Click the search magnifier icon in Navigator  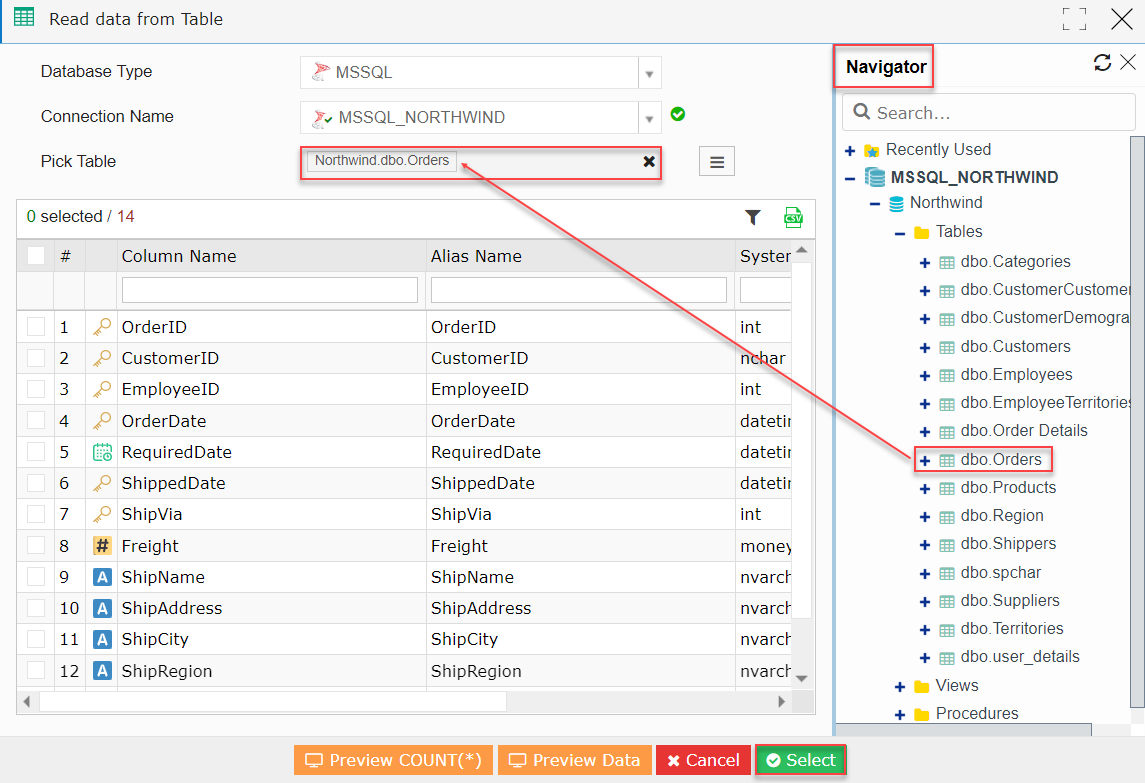862,112
